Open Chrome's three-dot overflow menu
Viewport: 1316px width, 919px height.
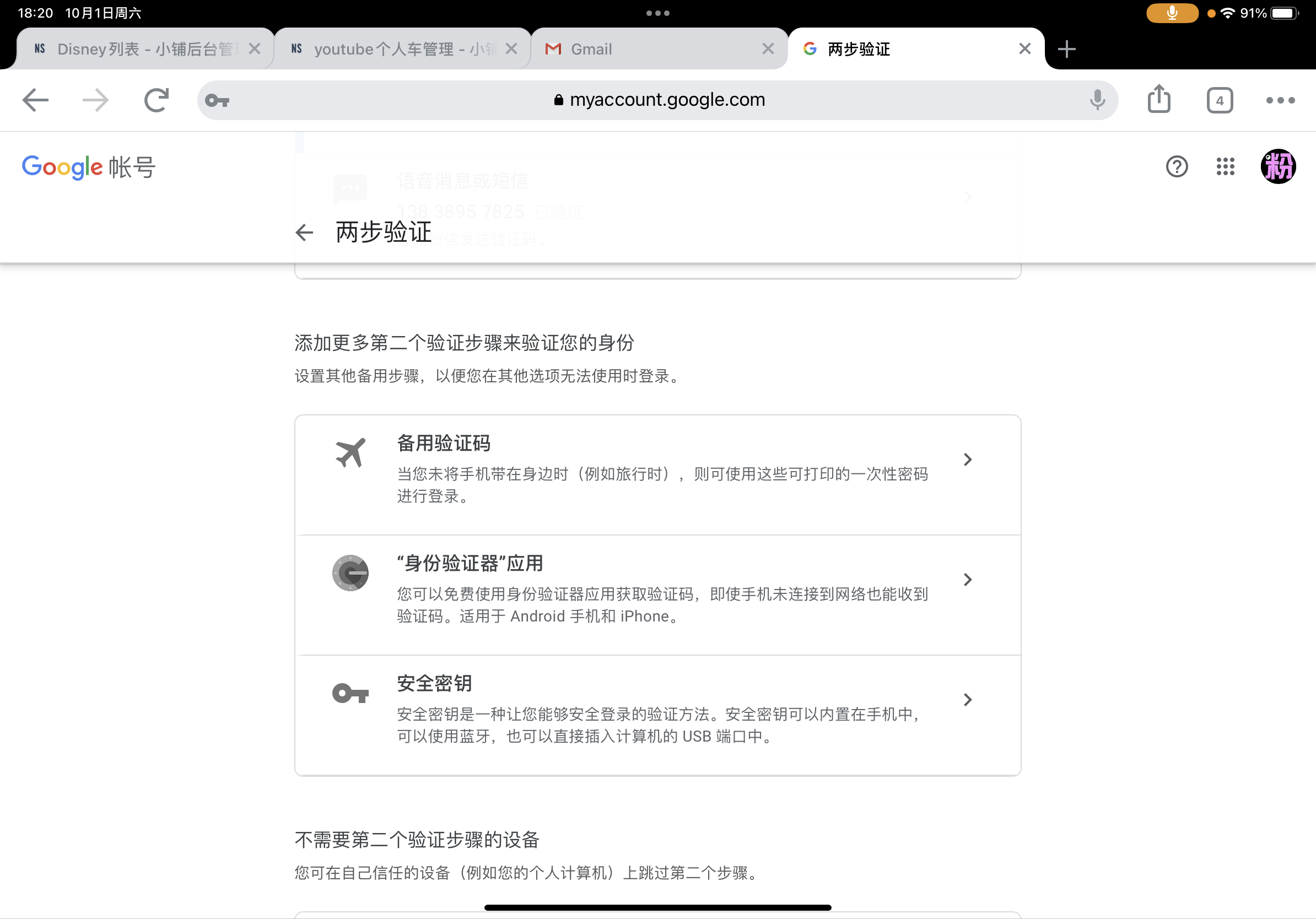pos(1279,100)
